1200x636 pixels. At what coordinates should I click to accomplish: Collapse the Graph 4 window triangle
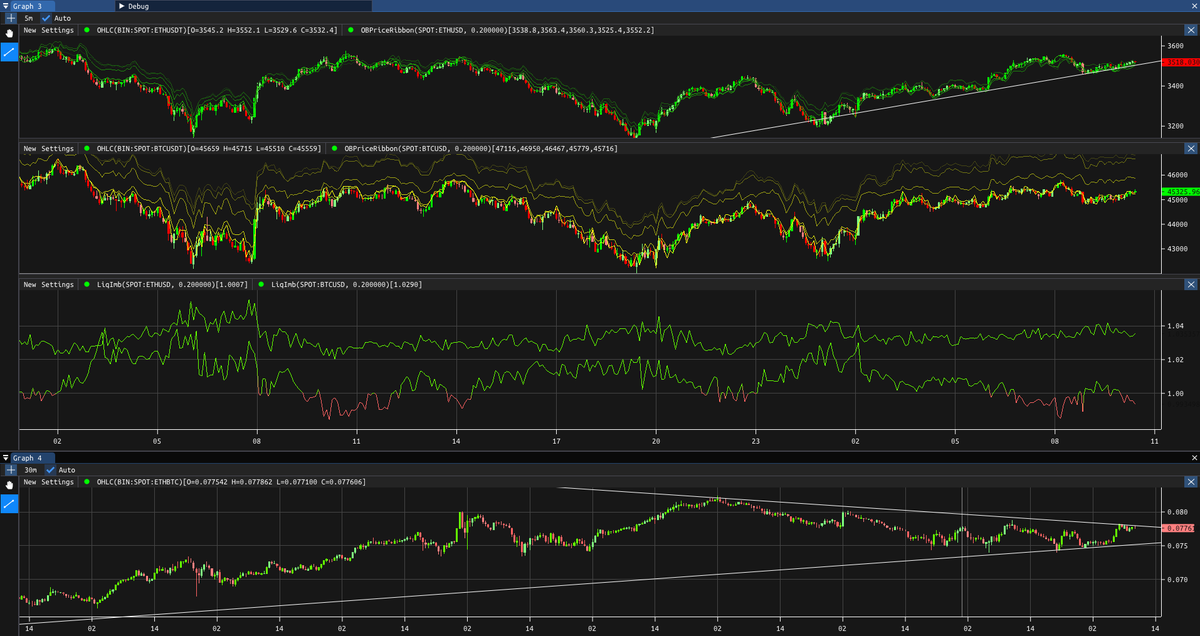[5, 458]
